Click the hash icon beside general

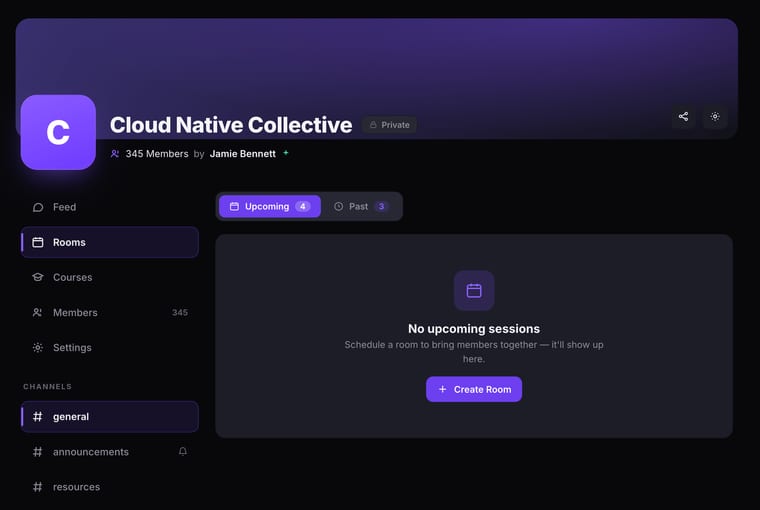point(38,417)
